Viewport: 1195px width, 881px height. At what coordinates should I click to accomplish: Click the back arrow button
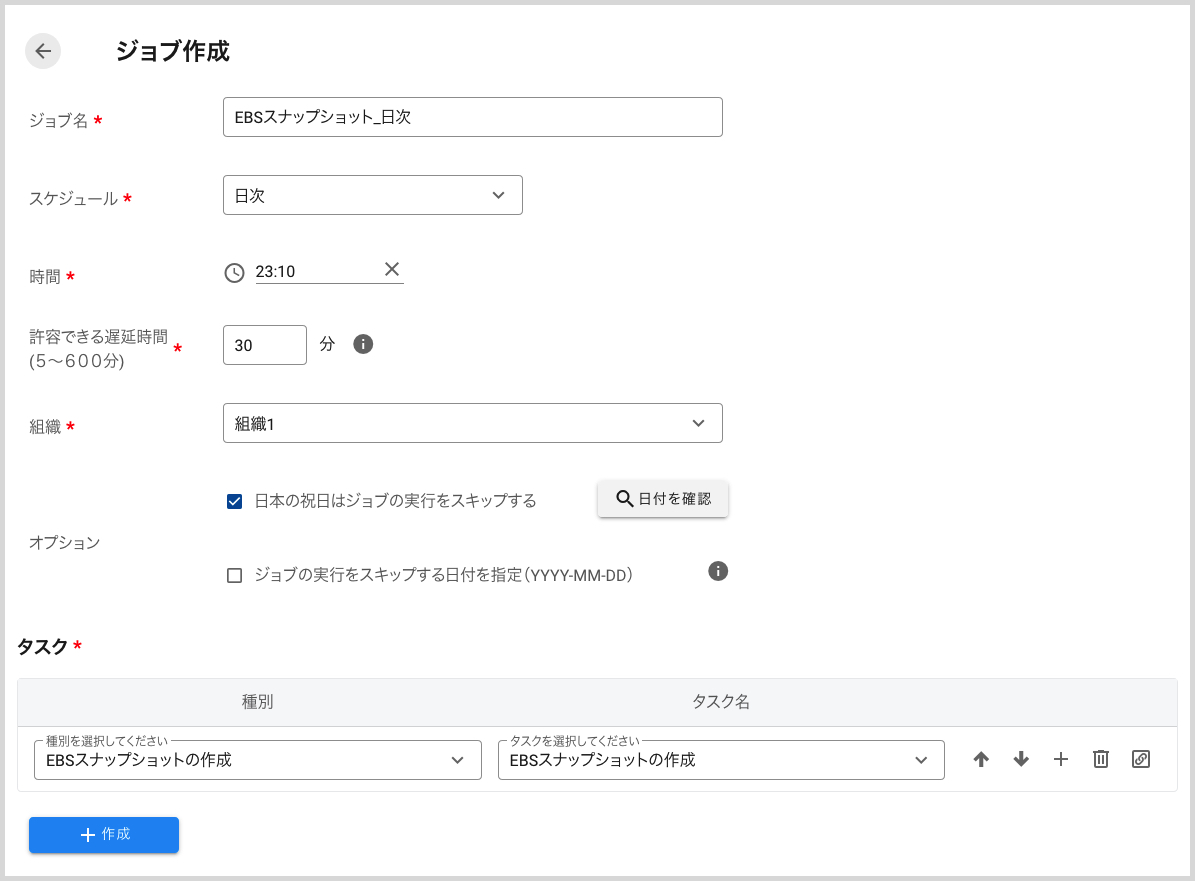43,51
